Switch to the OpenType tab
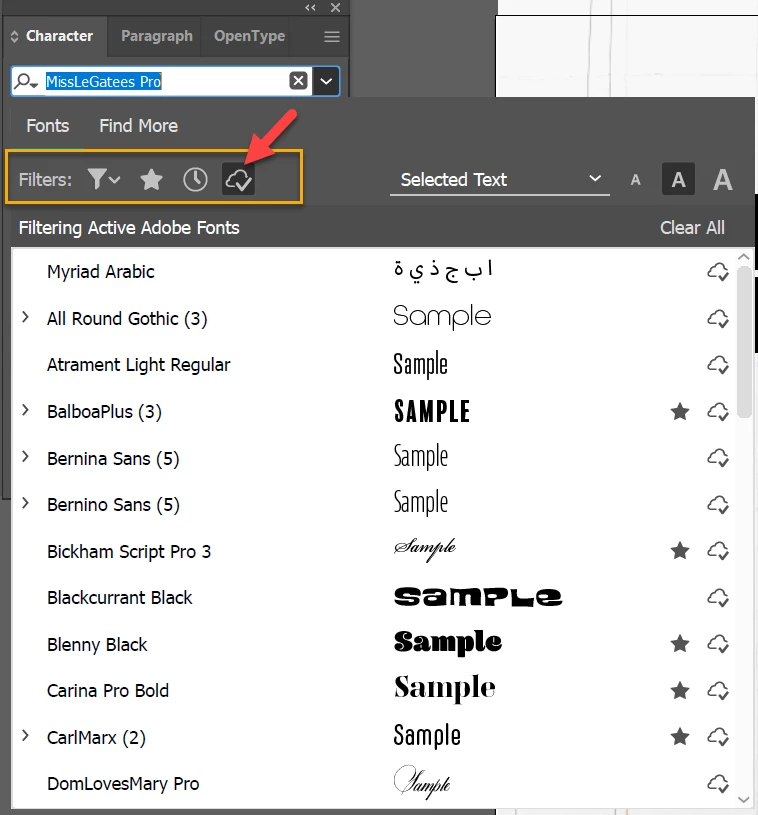 [x=250, y=36]
